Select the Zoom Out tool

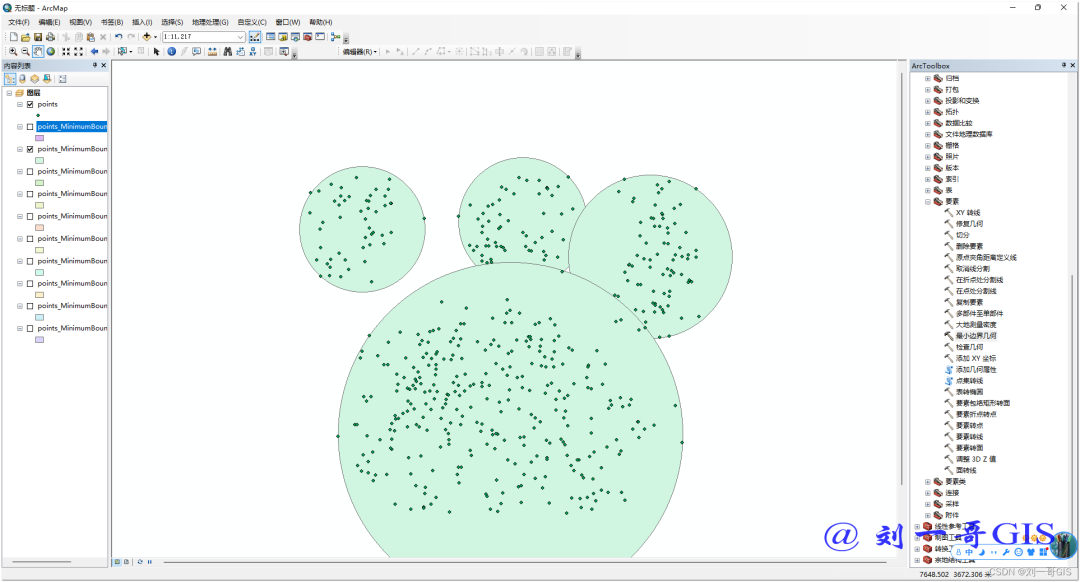[25, 52]
